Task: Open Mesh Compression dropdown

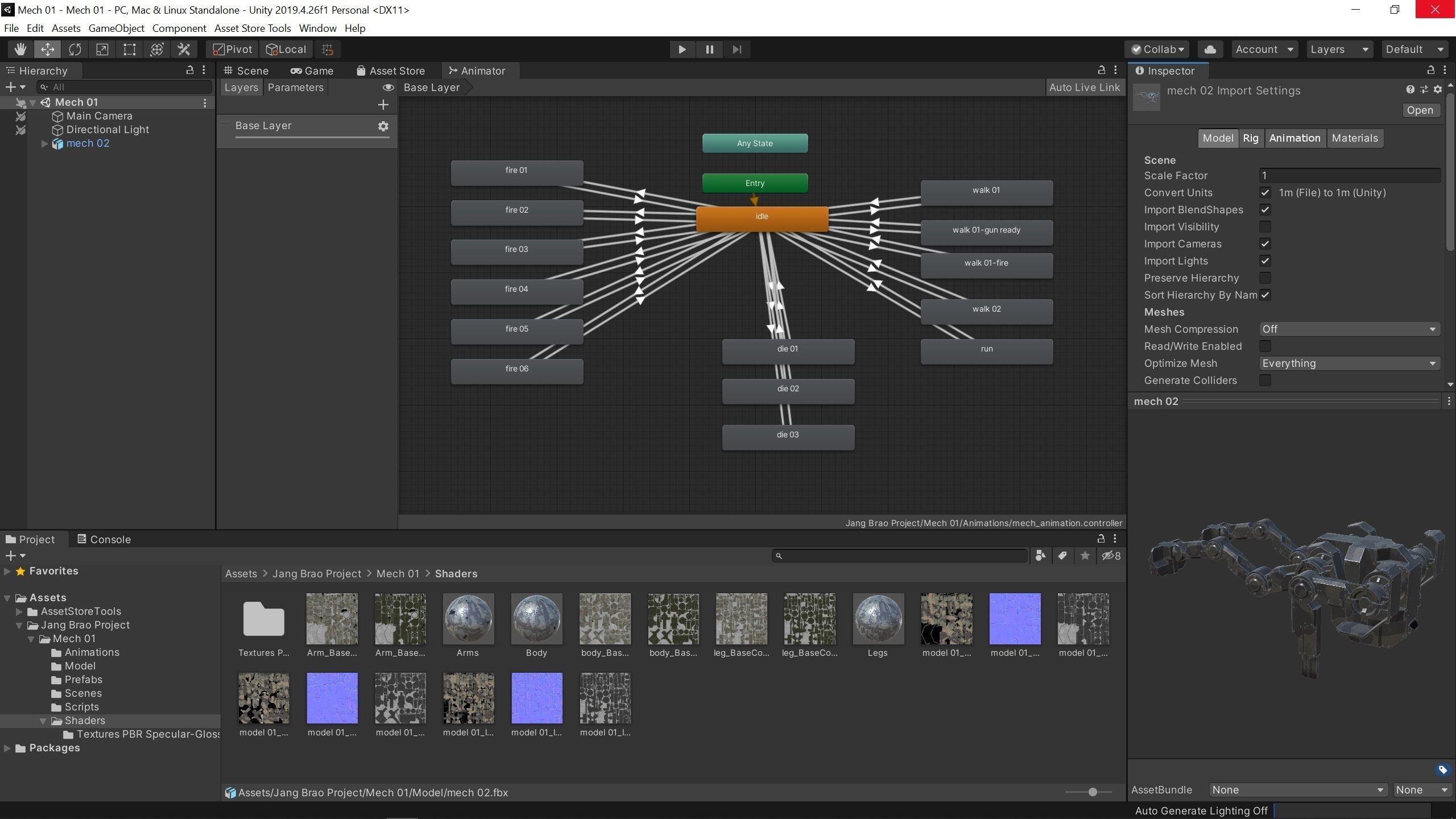Action: tap(1349, 329)
